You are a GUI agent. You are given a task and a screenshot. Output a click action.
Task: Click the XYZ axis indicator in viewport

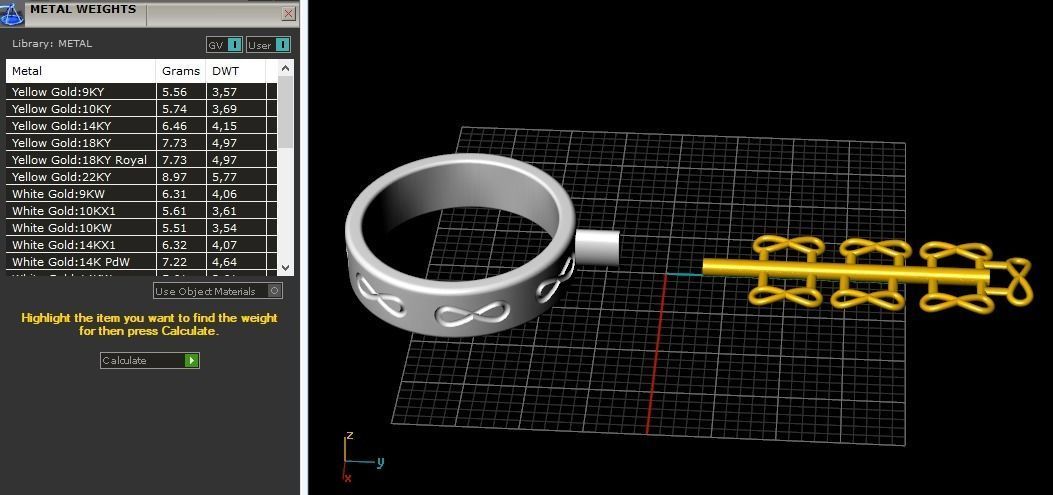[x=361, y=458]
